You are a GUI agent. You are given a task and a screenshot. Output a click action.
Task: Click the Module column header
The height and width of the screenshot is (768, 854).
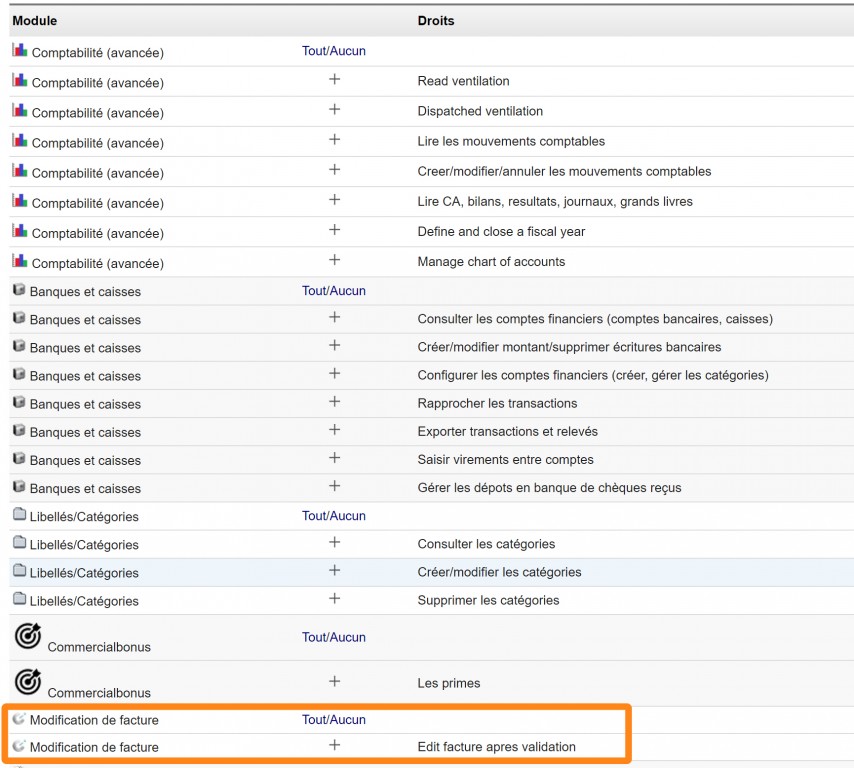tap(35, 21)
